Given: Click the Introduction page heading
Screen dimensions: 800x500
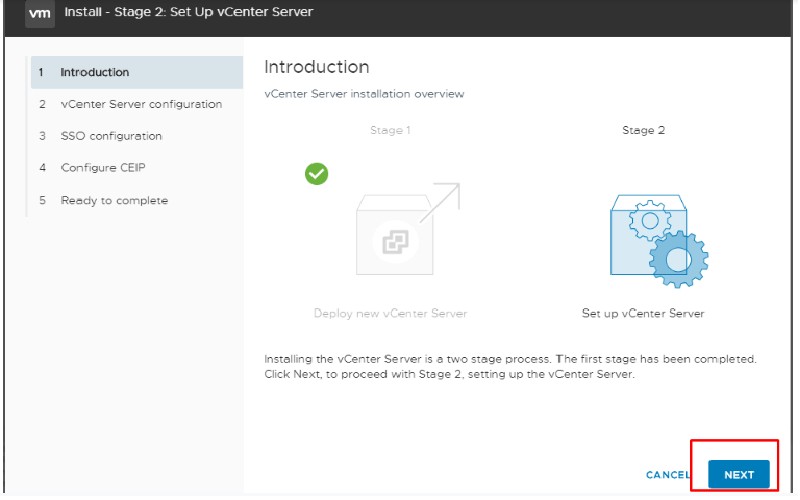Looking at the screenshot, I should (316, 67).
